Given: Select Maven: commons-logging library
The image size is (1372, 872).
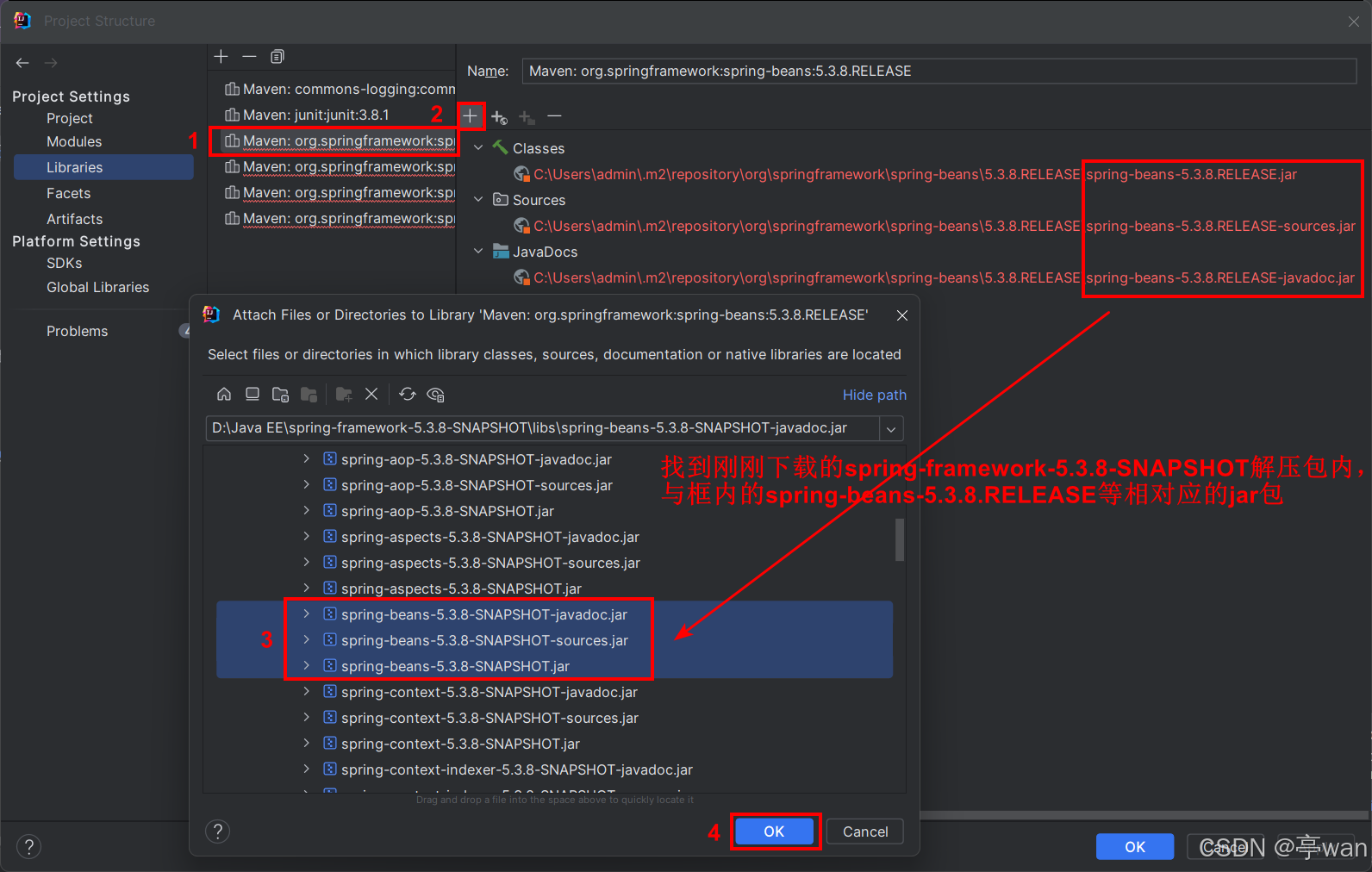Looking at the screenshot, I should coord(340,89).
